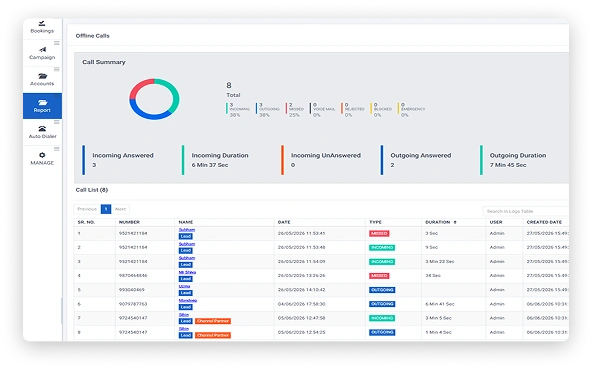This screenshot has height=369, width=592.
Task: Sort by the TYPE column header
Action: point(375,222)
